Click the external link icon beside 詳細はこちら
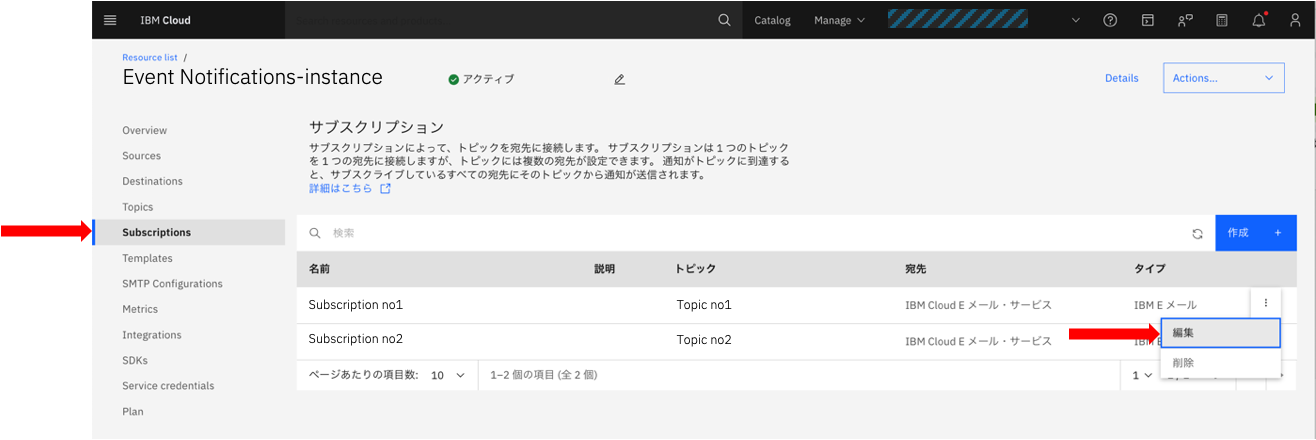This screenshot has width=1316, height=440. (385, 188)
